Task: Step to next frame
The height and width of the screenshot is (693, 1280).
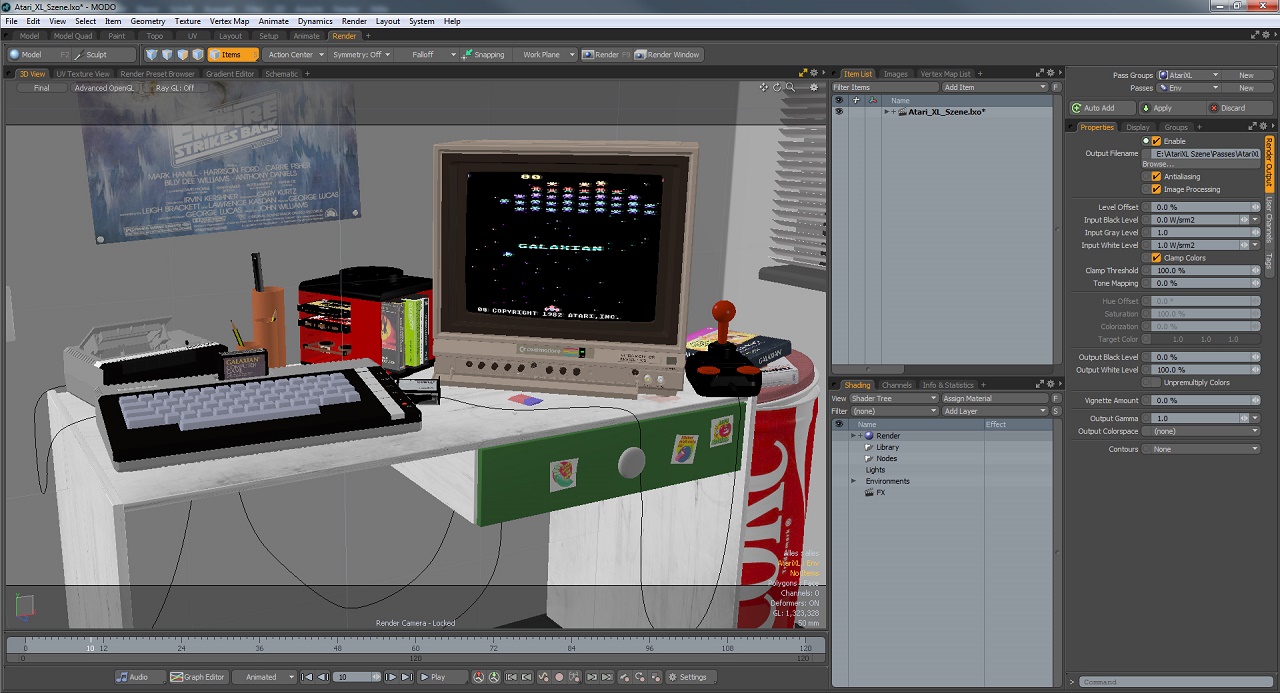Action: [391, 677]
